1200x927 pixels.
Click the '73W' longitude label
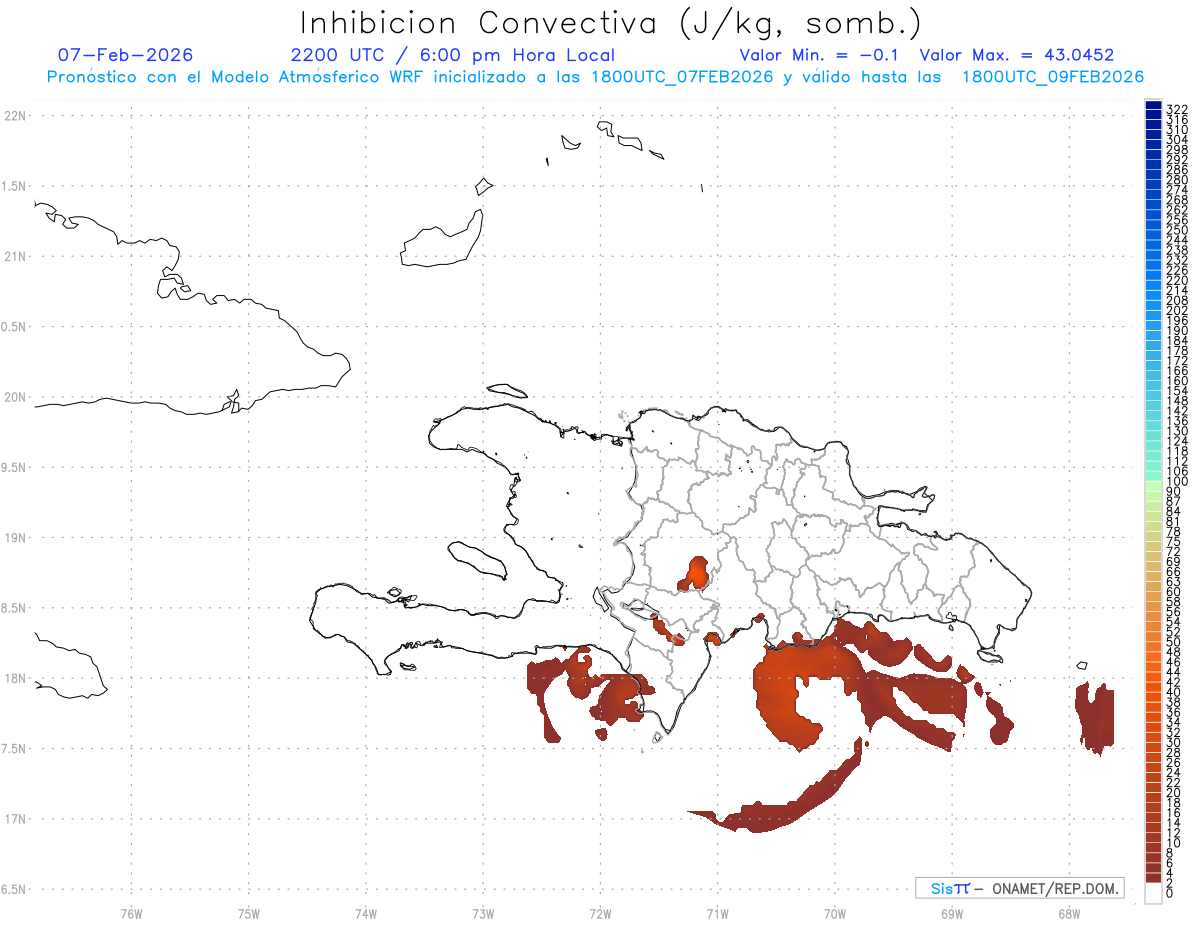coord(483,913)
